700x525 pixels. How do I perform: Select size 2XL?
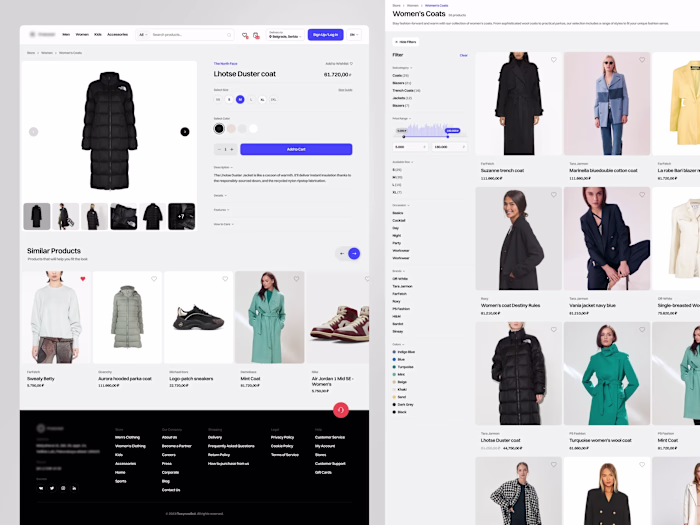pos(273,100)
